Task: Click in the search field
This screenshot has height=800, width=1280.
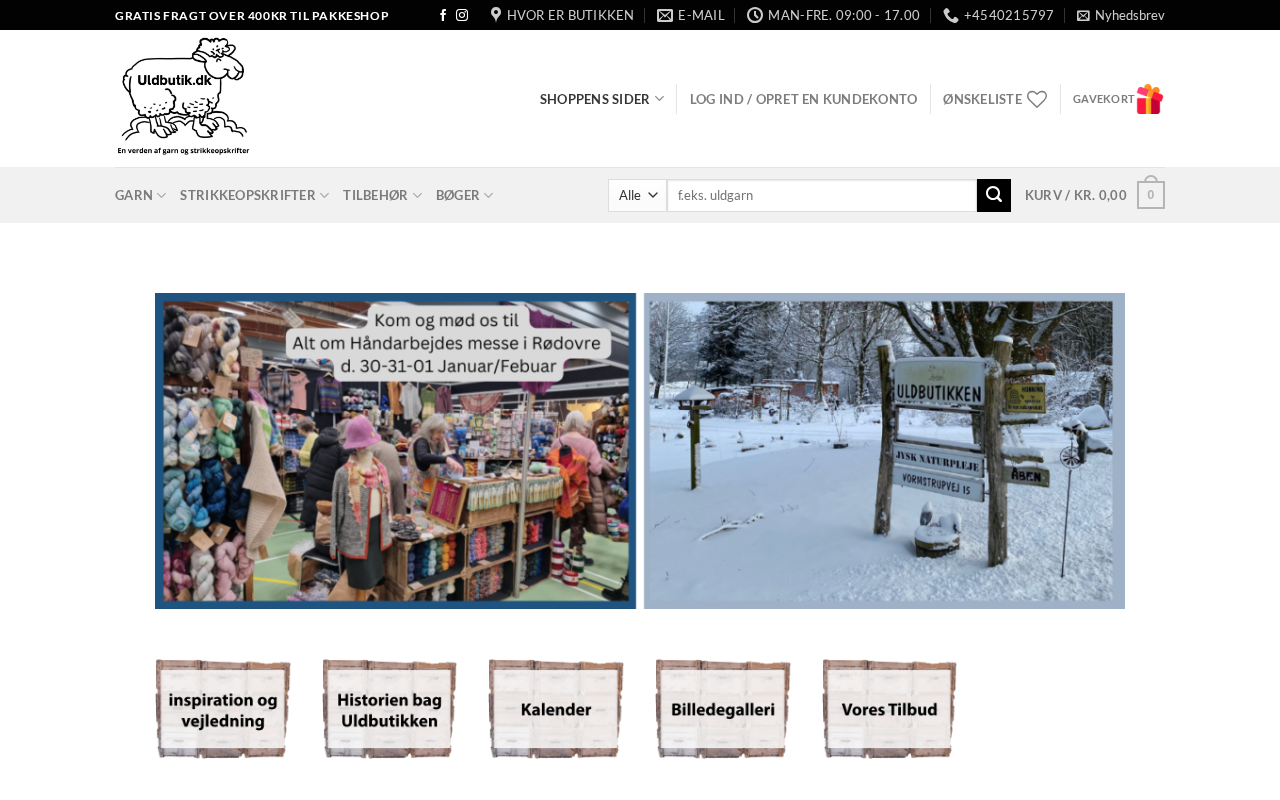Action: [x=822, y=195]
